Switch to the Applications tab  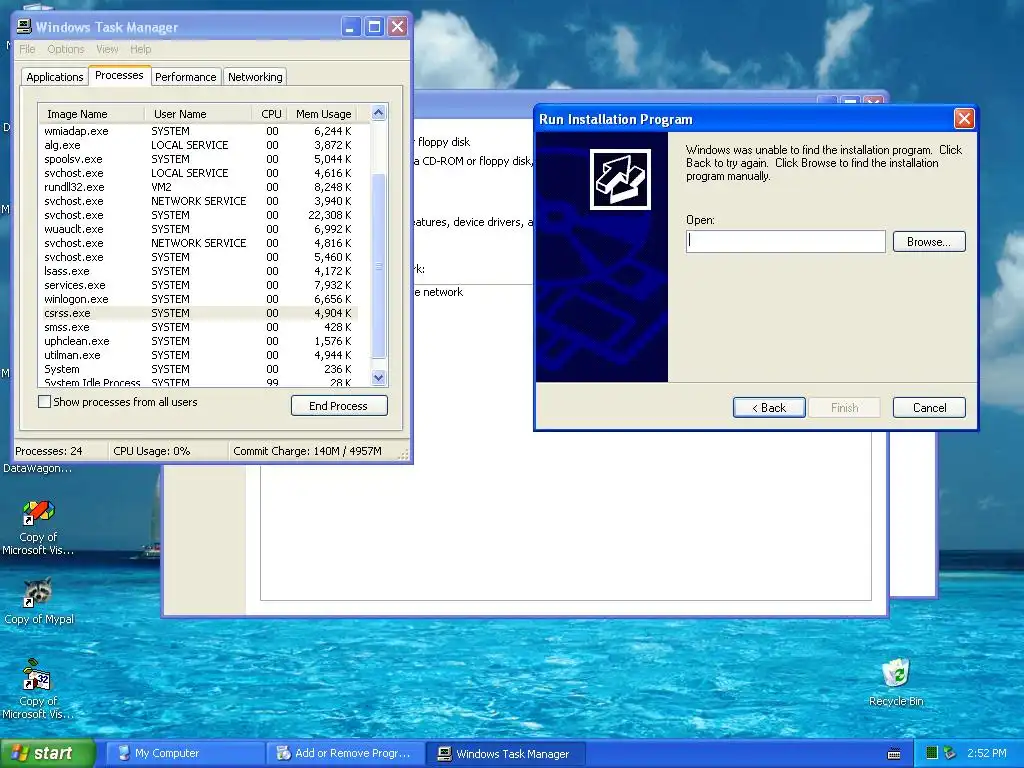point(55,76)
